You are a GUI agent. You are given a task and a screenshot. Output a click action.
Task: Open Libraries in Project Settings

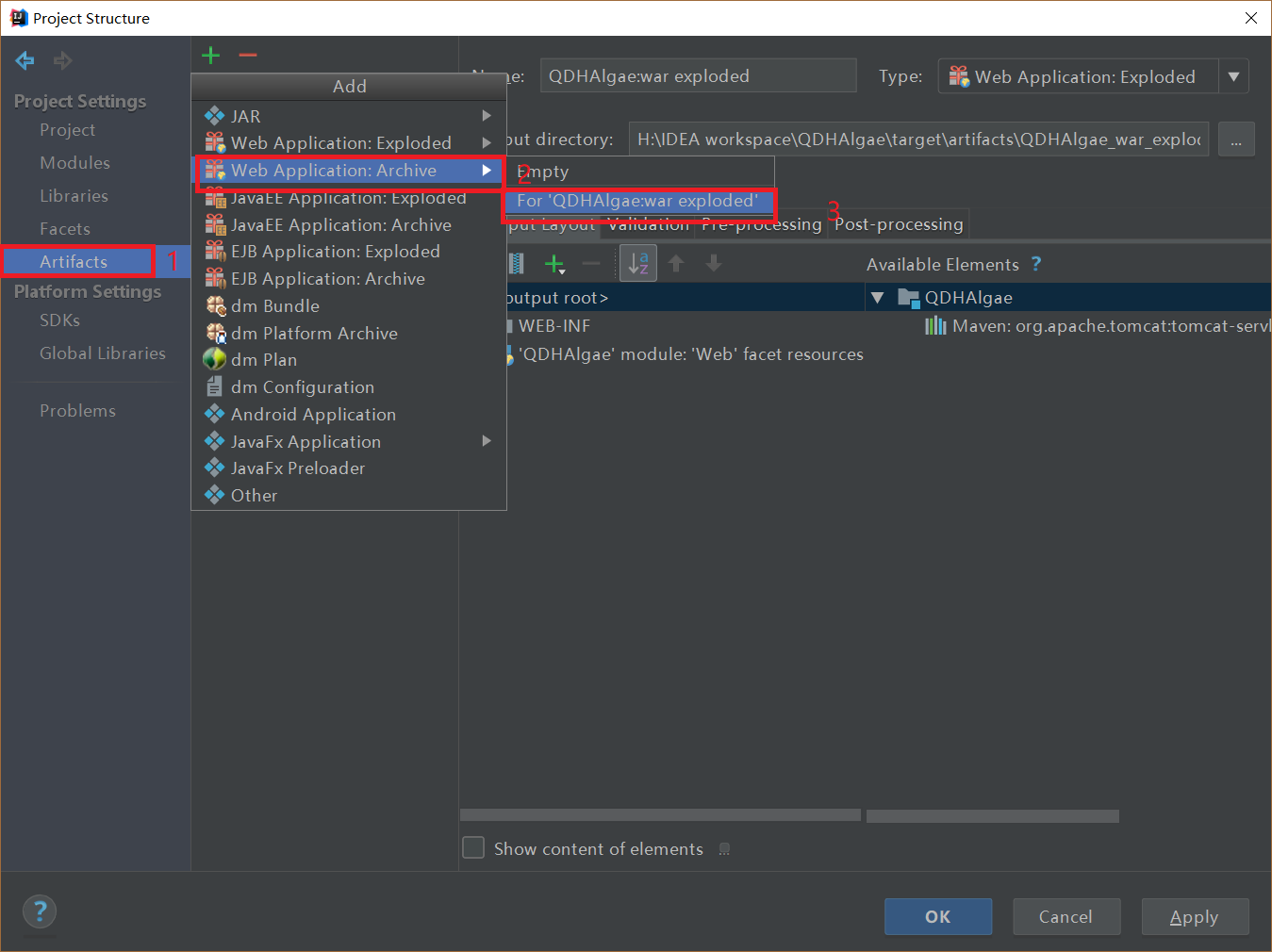pyautogui.click(x=74, y=196)
